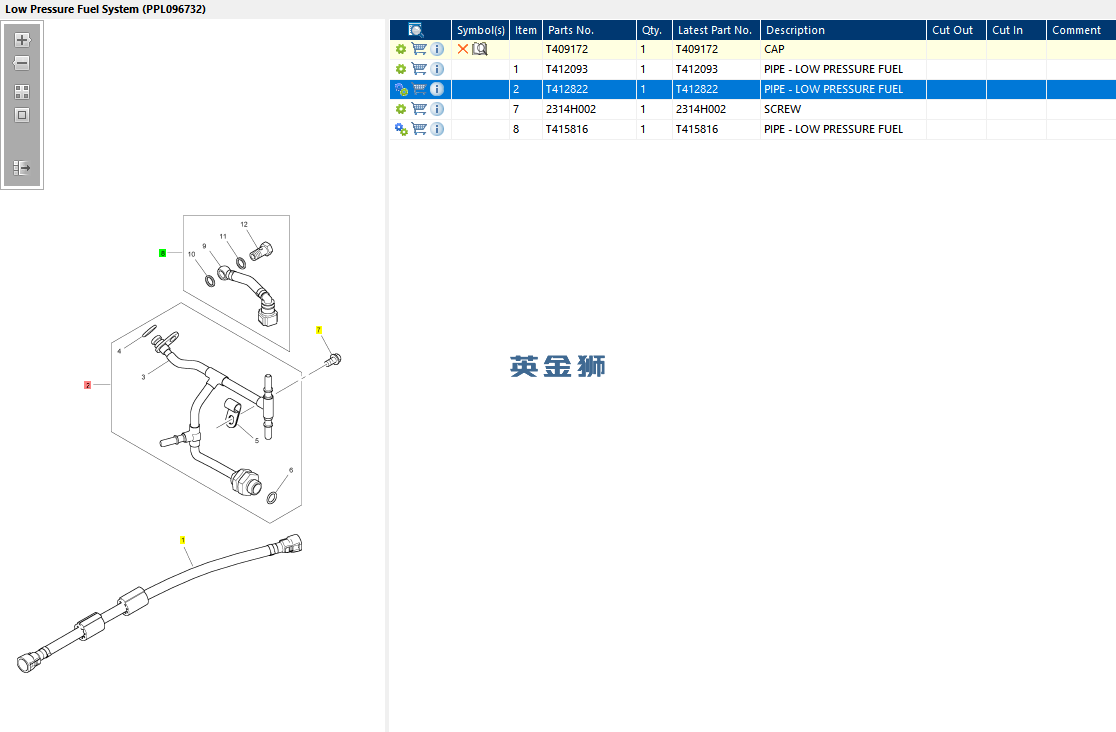Select red callout 2 in diagram
This screenshot has width=1116, height=732.
point(88,385)
